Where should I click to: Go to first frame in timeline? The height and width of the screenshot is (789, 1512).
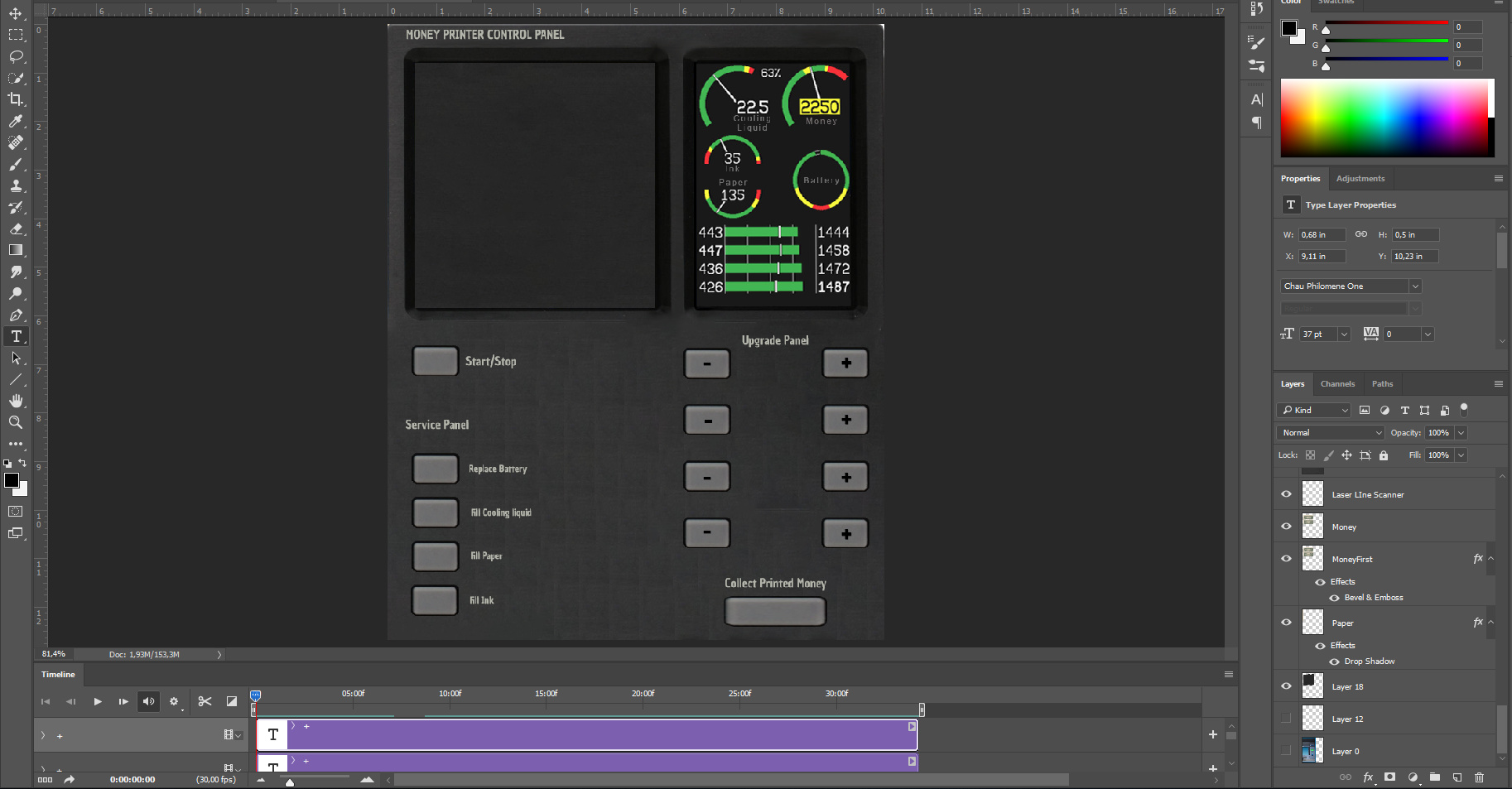[x=46, y=701]
